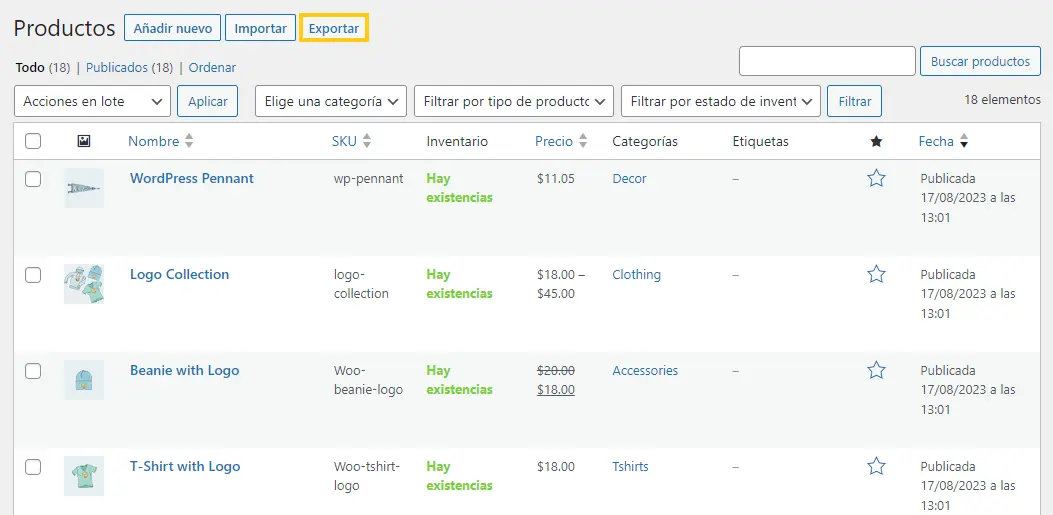Click the image column header icon
Screen dimensions: 1053x515
tap(84, 141)
